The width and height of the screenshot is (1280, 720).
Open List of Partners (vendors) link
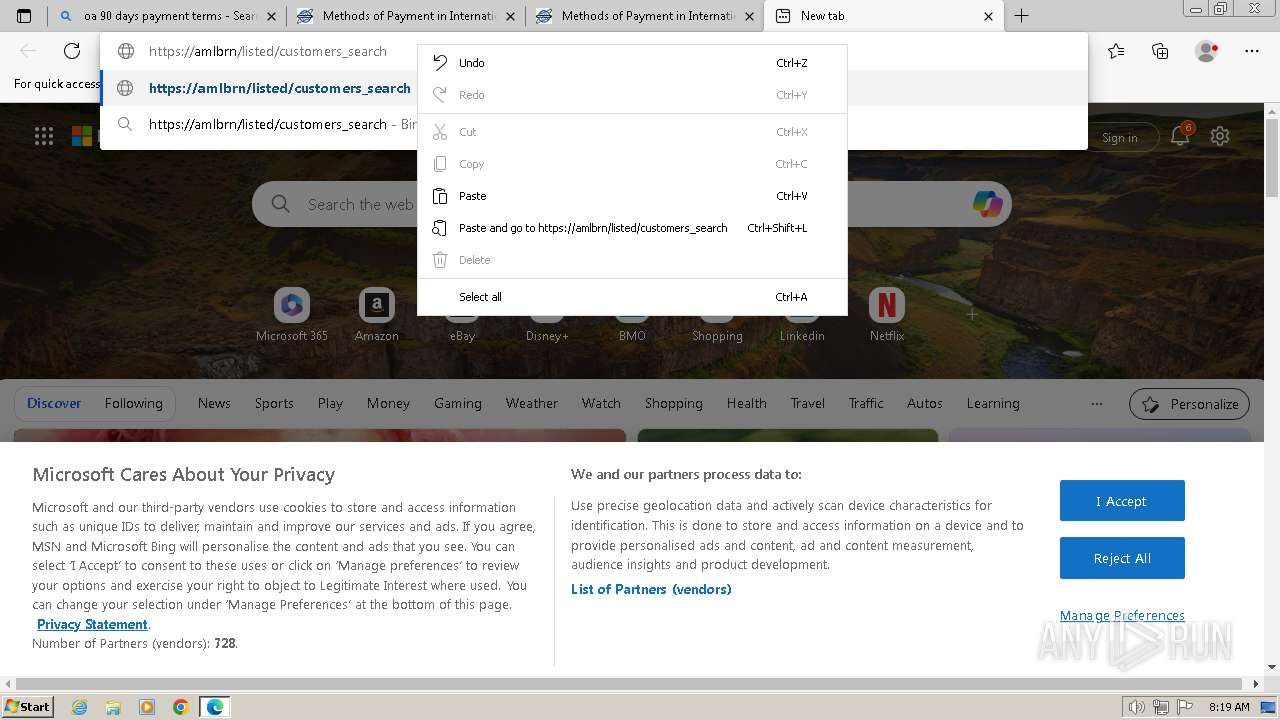[x=651, y=589]
